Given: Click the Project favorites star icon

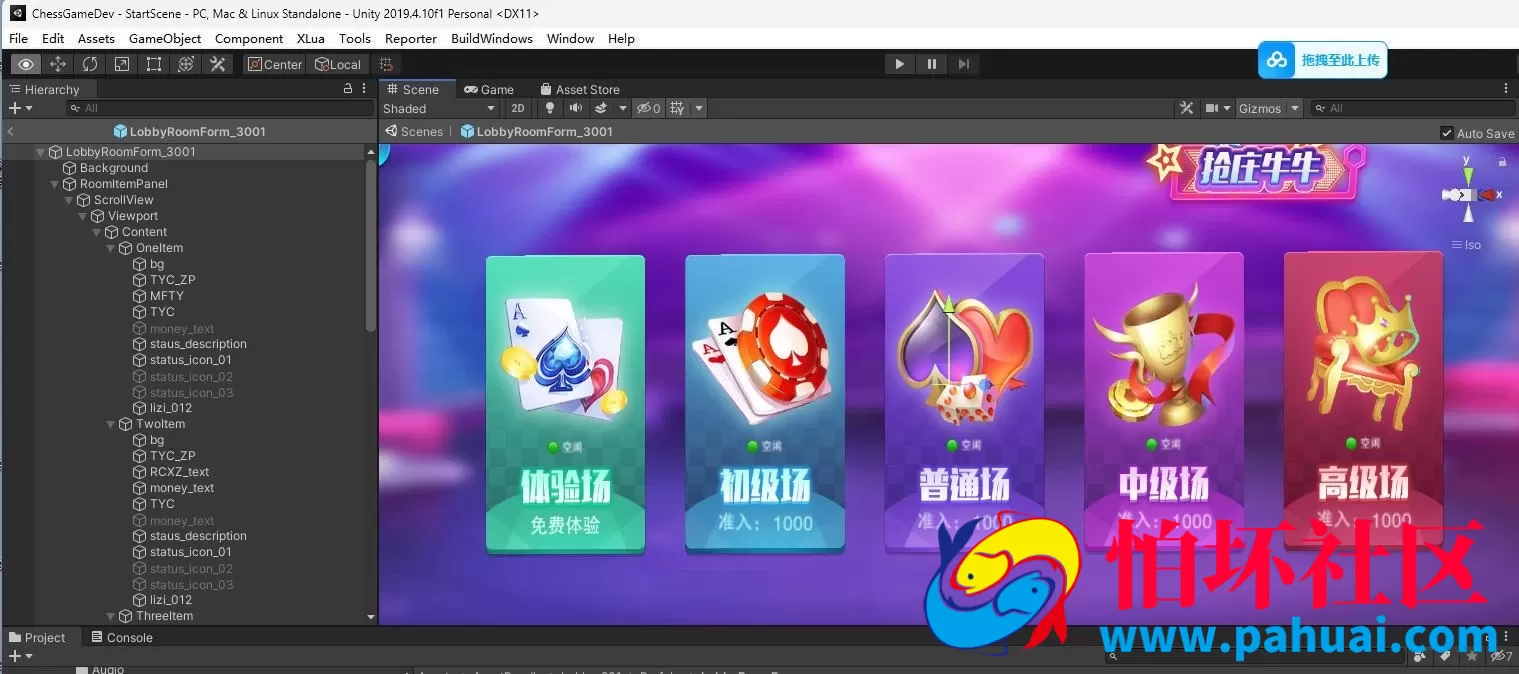Looking at the screenshot, I should (1471, 656).
